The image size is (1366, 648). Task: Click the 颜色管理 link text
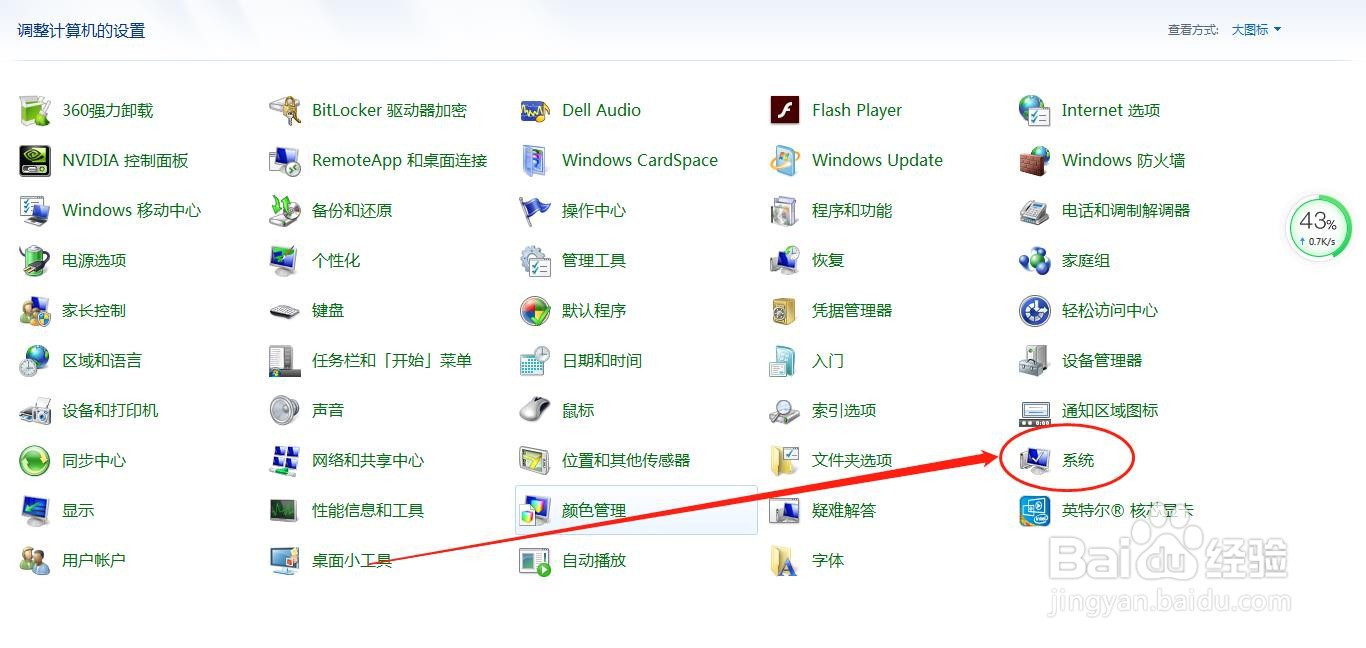(x=594, y=510)
